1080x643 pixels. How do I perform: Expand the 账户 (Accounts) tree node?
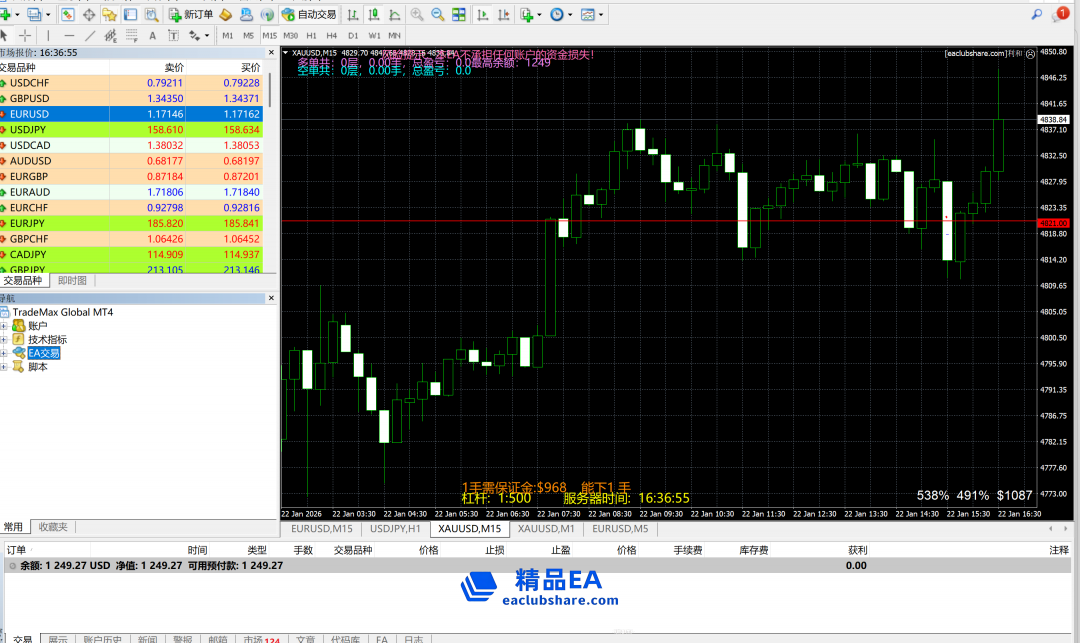coord(4,326)
